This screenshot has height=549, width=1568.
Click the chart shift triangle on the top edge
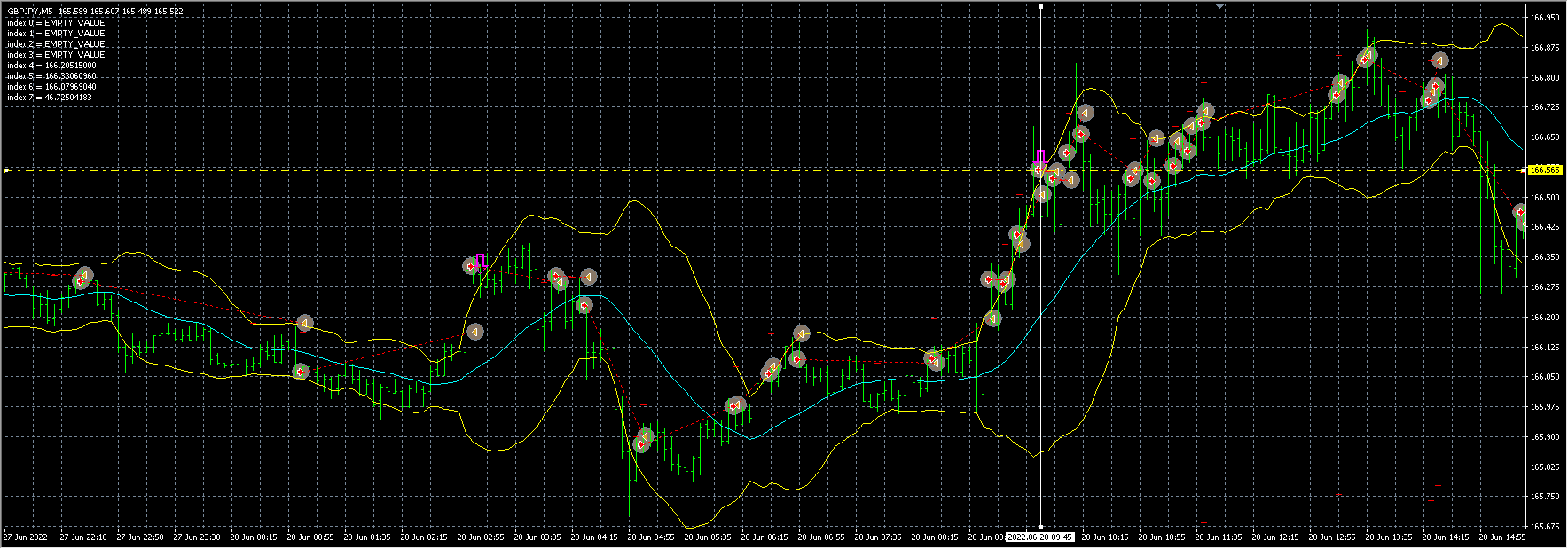(1220, 5)
